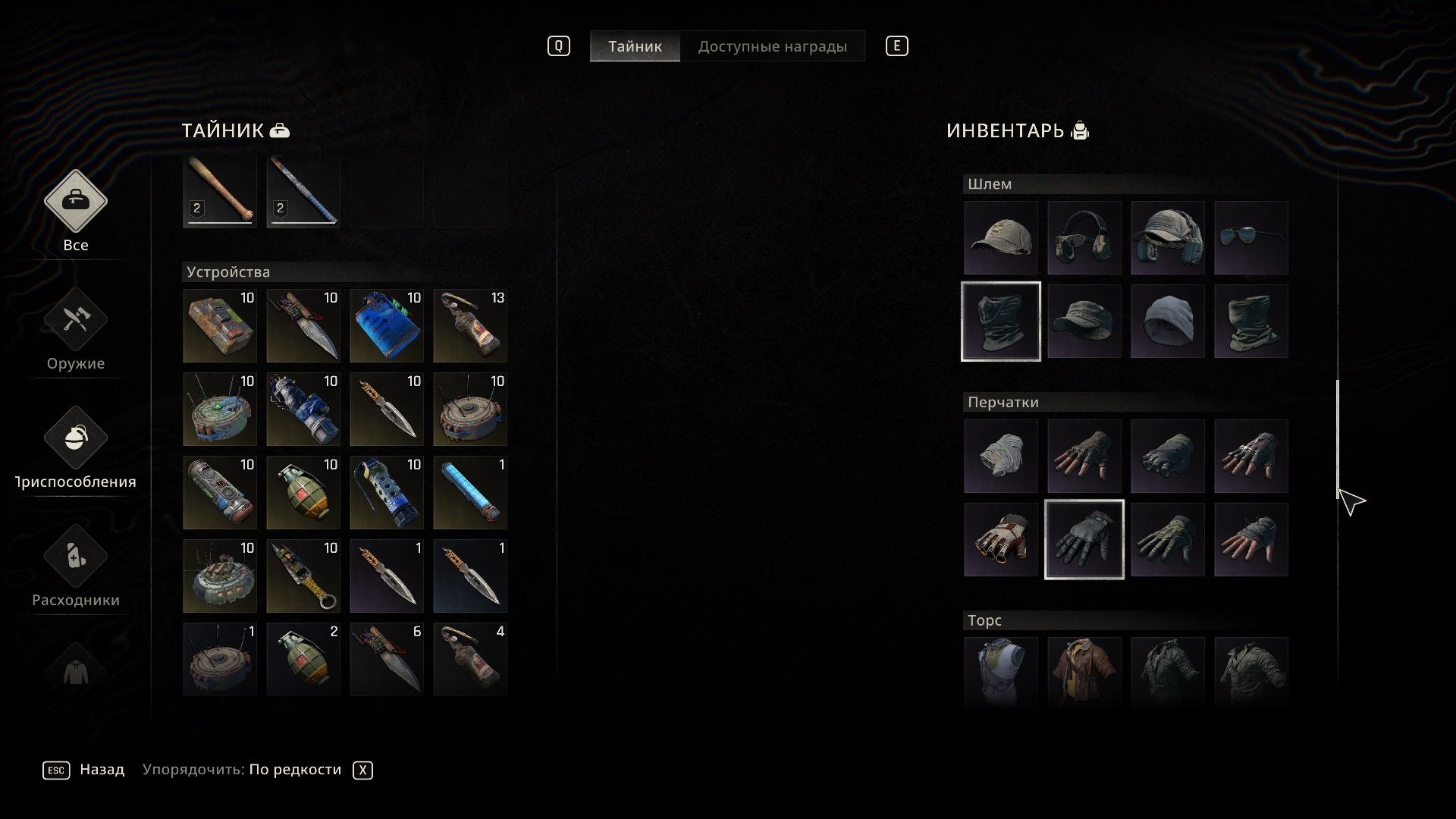Screen dimensions: 1456x819
Task: Select the Все category filter icon
Action: click(76, 202)
